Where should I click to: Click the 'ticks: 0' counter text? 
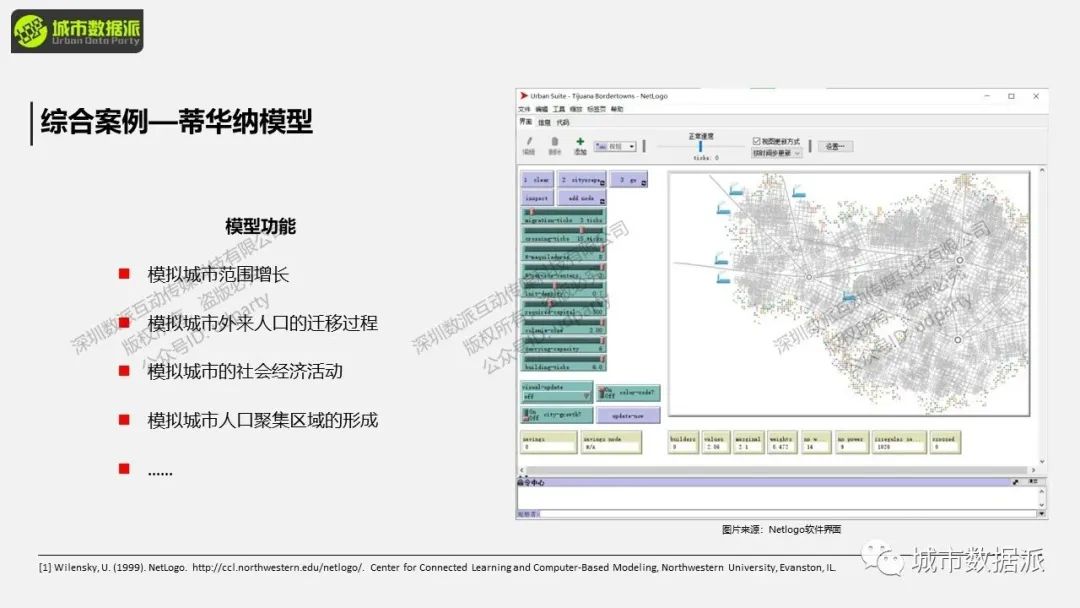click(x=706, y=158)
